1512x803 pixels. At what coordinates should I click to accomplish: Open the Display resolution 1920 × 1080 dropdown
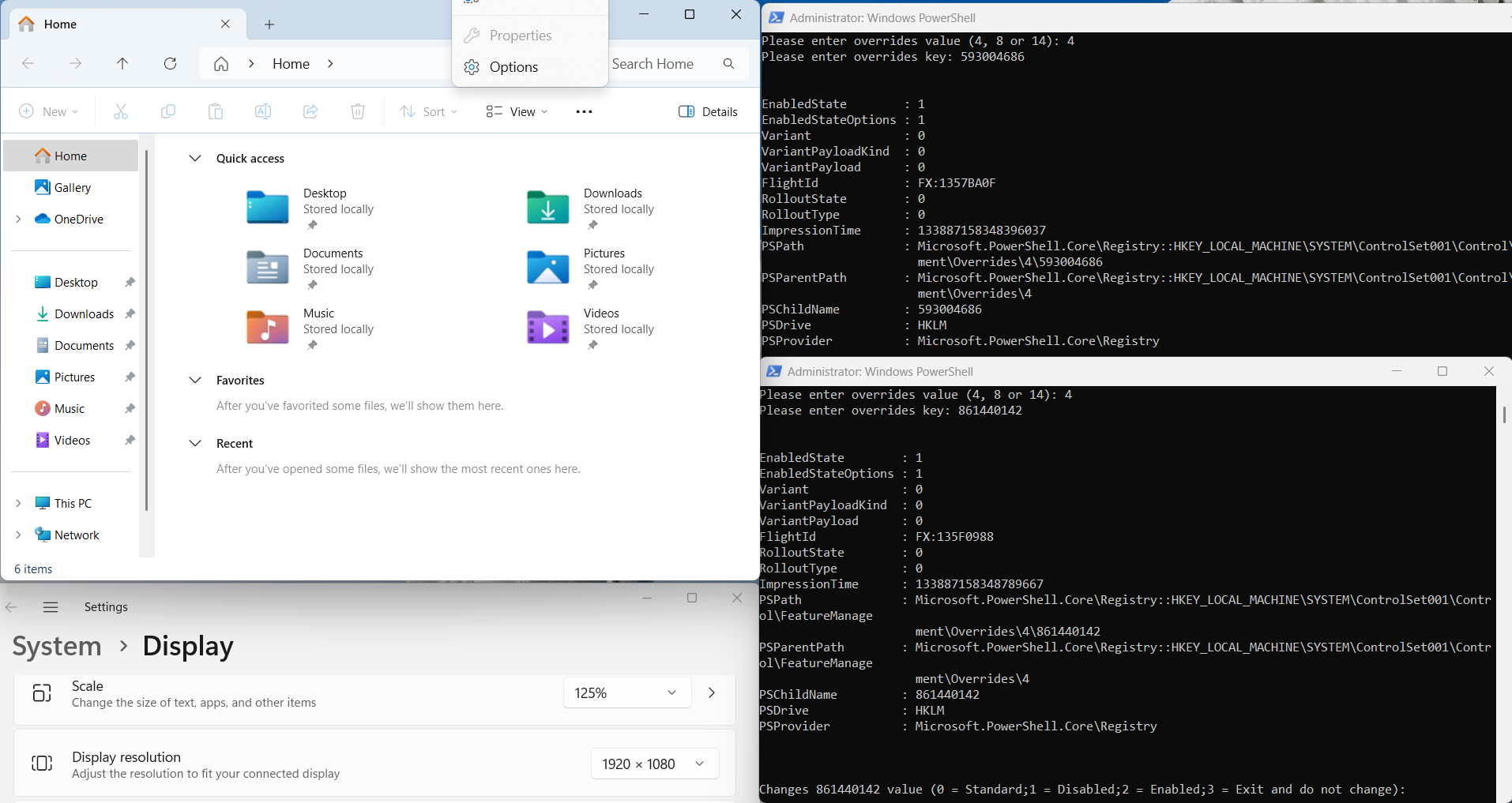click(x=655, y=764)
